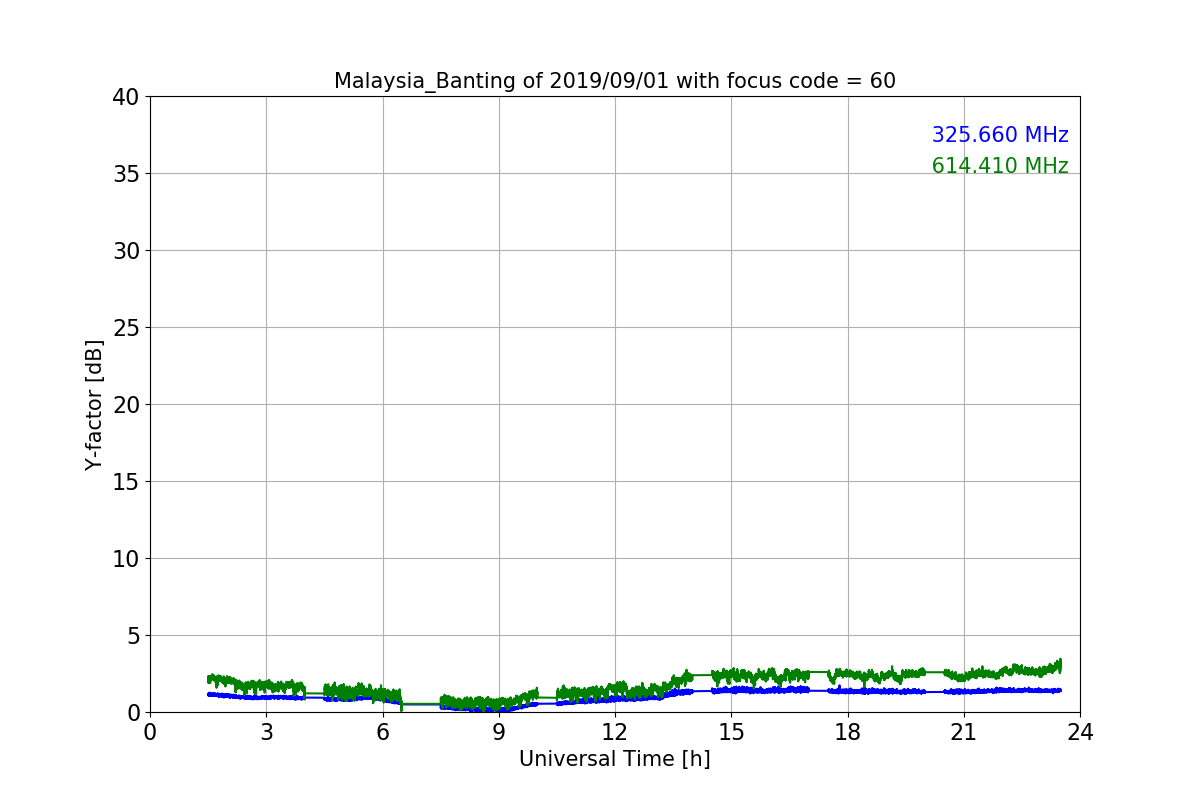Viewport: 1200px width, 800px height.
Task: Select the blue 325.660 MHz legend label
Action: pyautogui.click(x=1000, y=135)
